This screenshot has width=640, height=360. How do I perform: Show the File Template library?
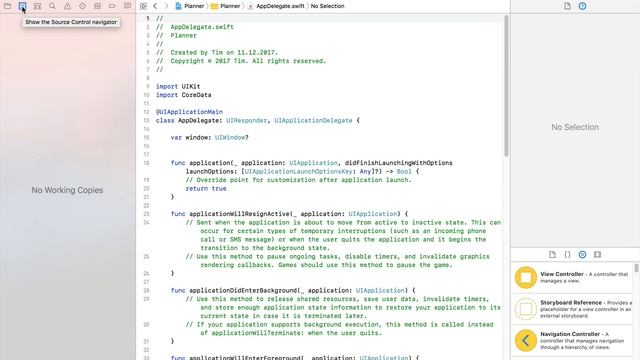552,255
